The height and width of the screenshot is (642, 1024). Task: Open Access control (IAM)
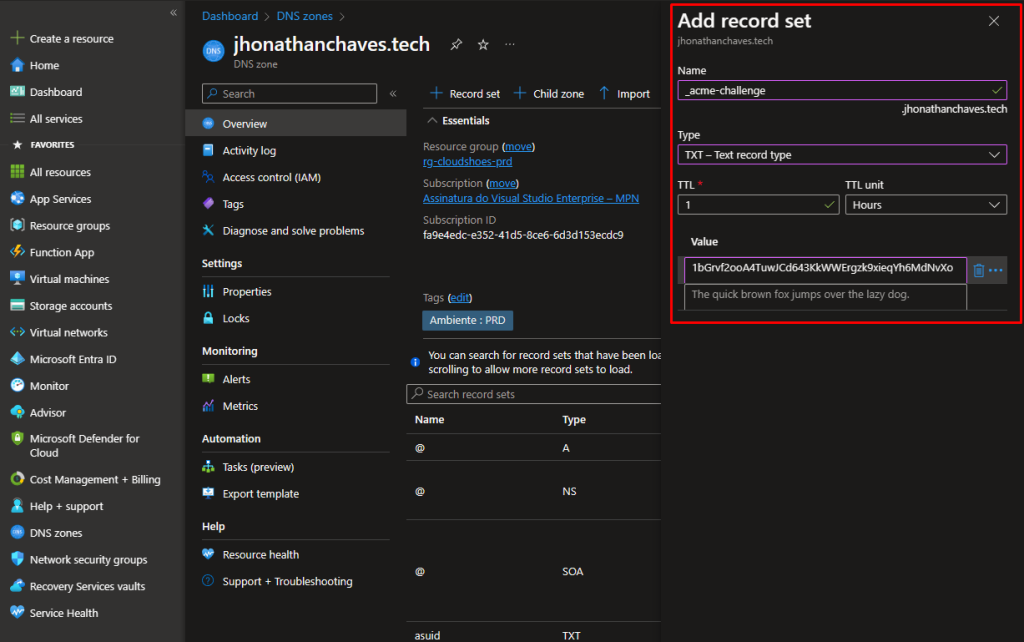(271, 178)
